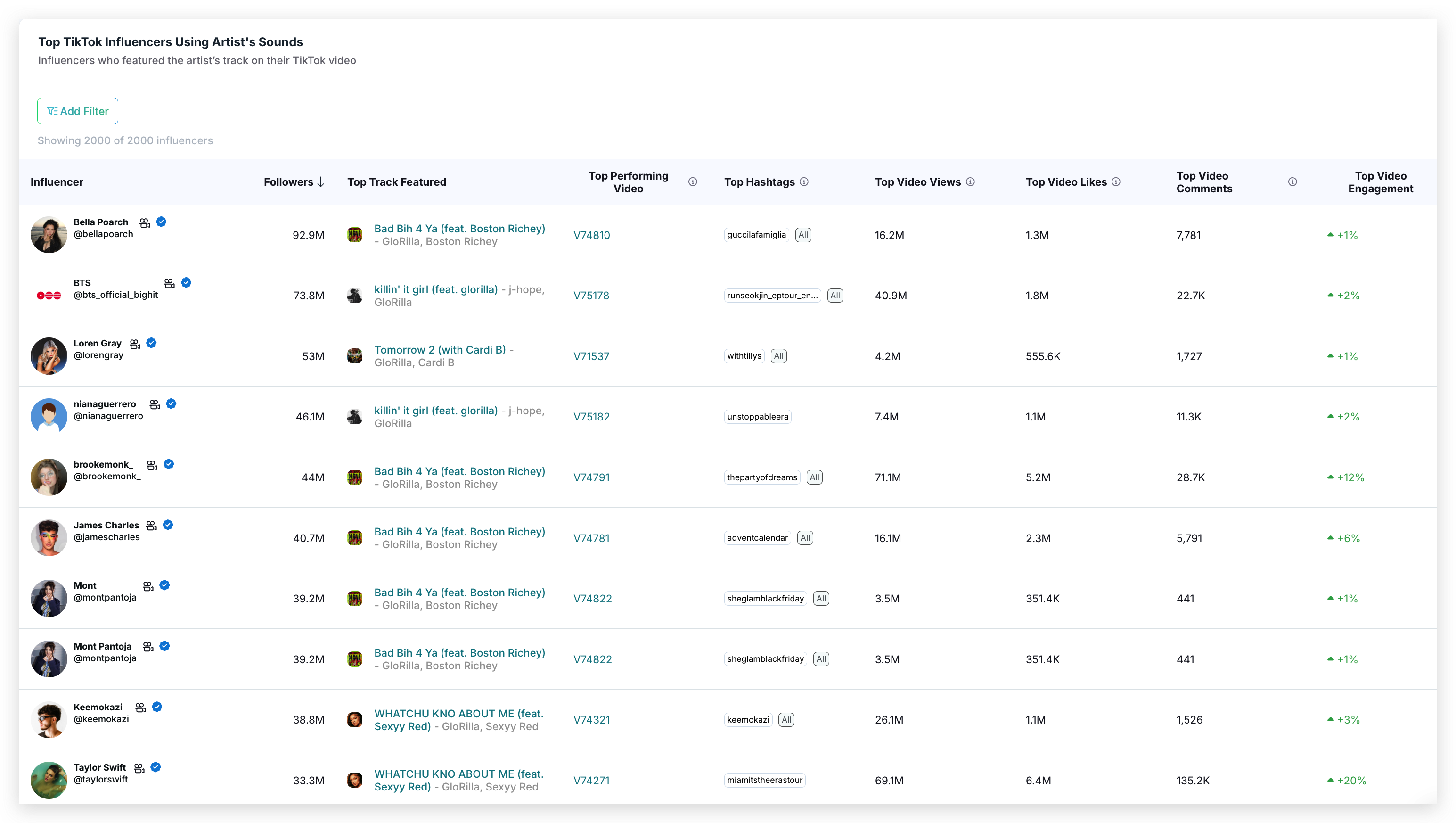
Task: Open video link V75178
Action: (591, 295)
